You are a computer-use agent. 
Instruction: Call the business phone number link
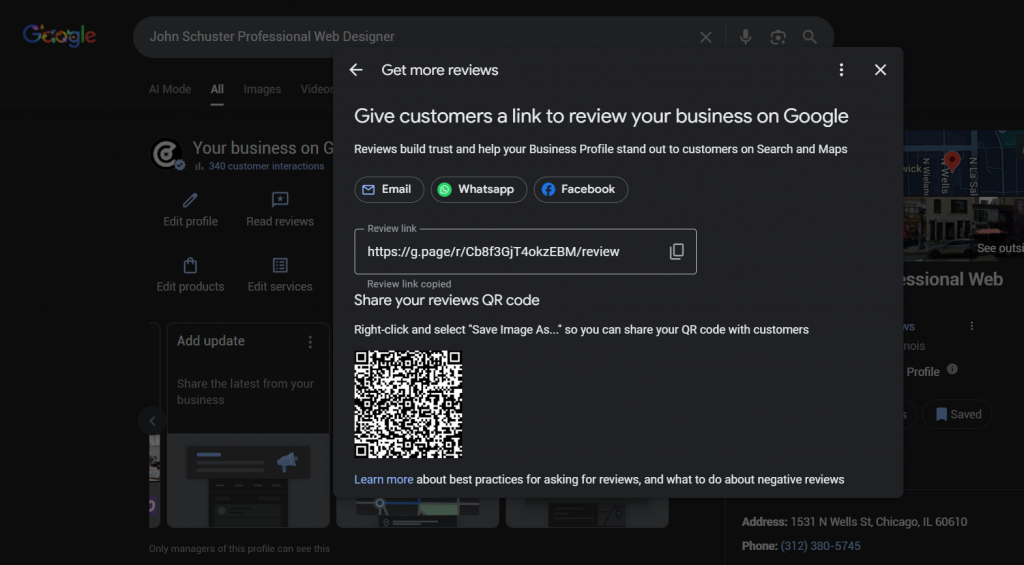pyautogui.click(x=821, y=546)
